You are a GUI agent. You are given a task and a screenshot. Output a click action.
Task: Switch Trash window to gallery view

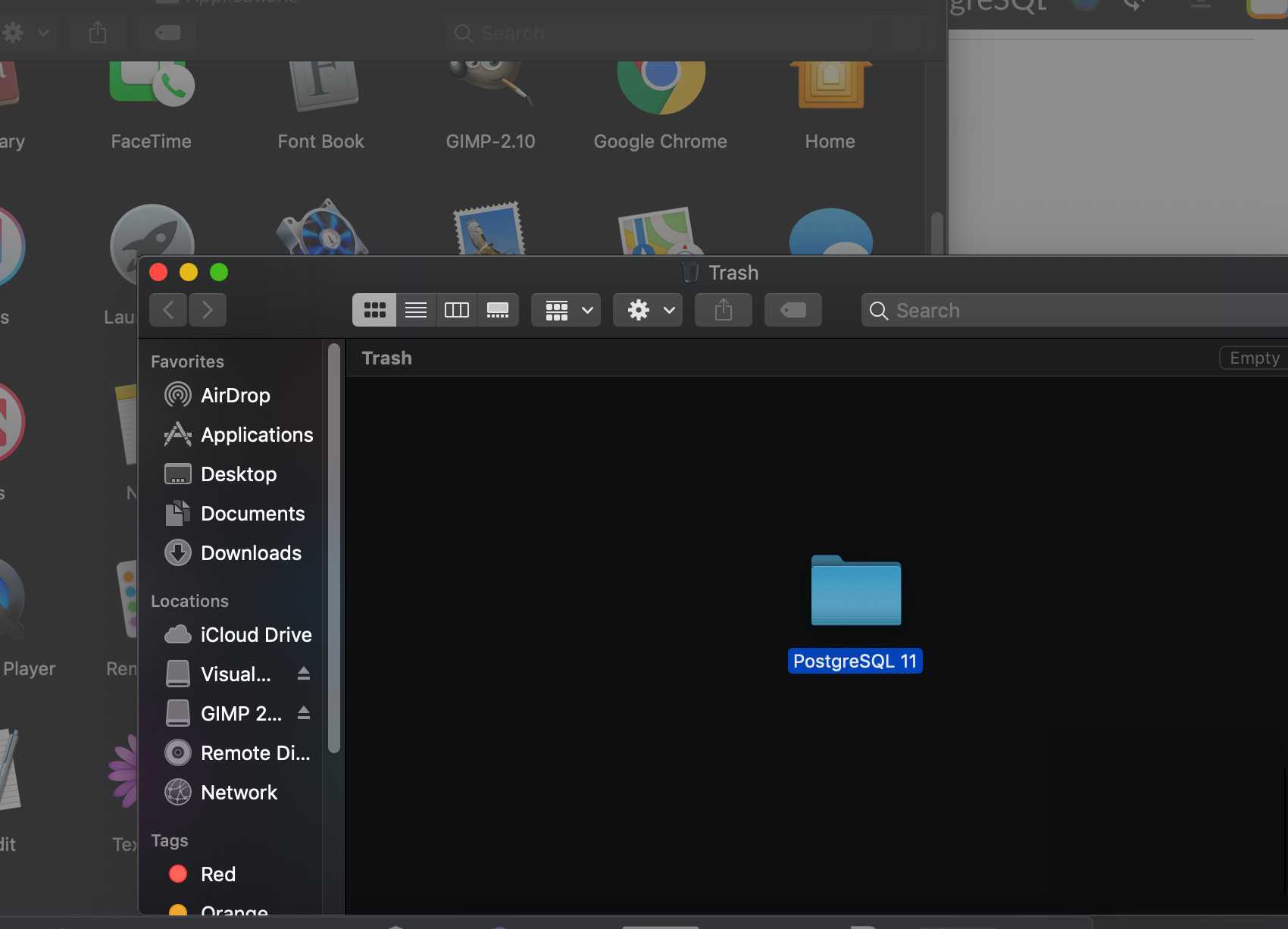coord(498,310)
